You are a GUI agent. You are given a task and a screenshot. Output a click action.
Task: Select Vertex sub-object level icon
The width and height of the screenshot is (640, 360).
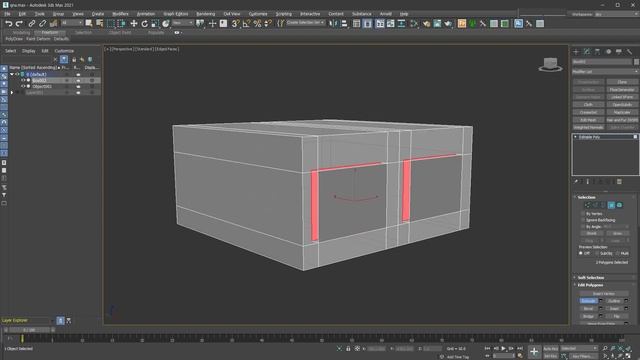[588, 205]
